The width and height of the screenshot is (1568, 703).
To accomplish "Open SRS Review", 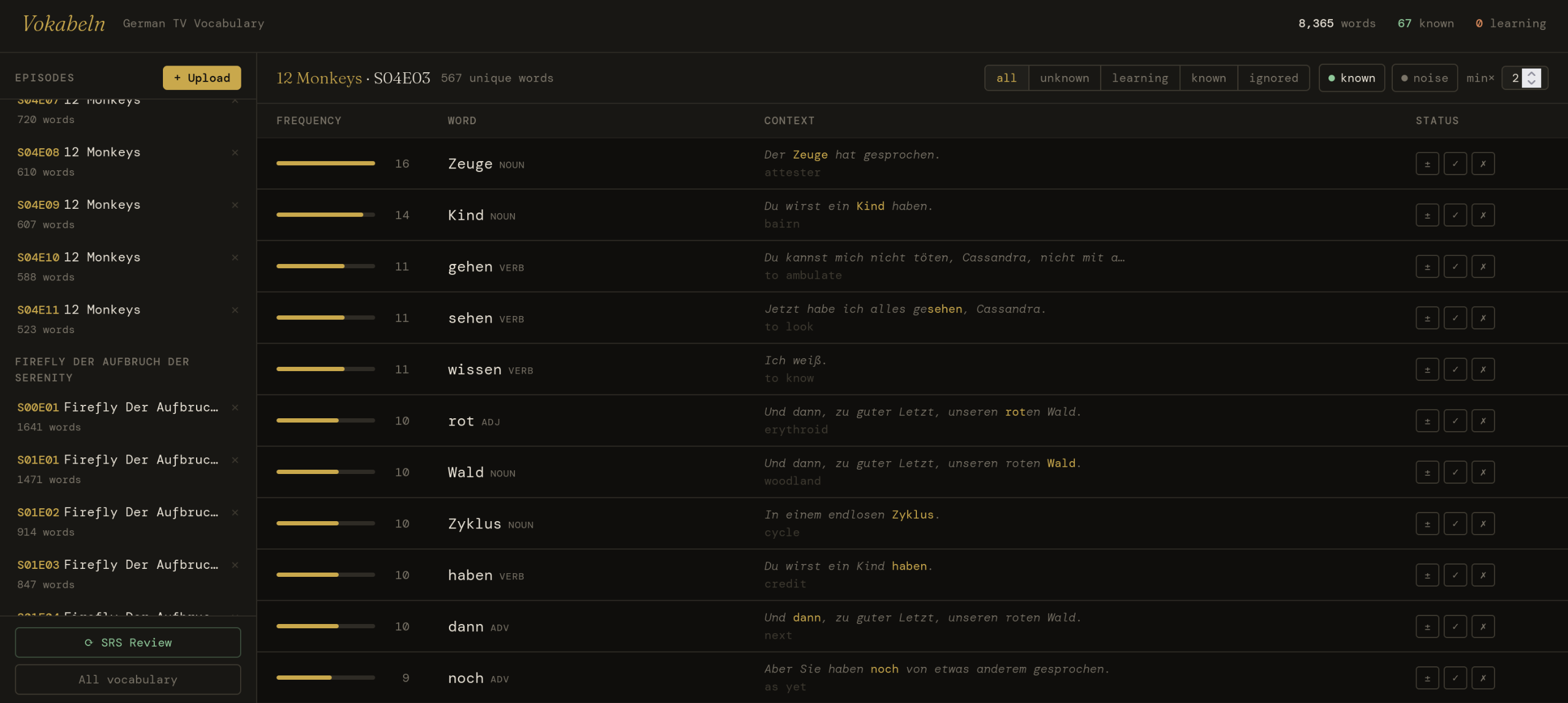I will pos(128,642).
